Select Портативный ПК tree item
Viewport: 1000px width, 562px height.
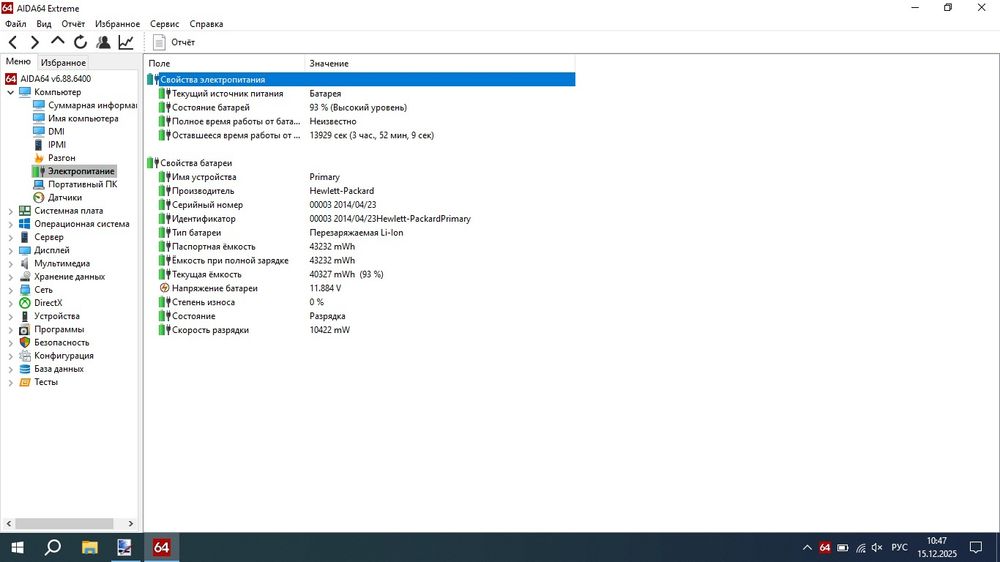coord(82,184)
